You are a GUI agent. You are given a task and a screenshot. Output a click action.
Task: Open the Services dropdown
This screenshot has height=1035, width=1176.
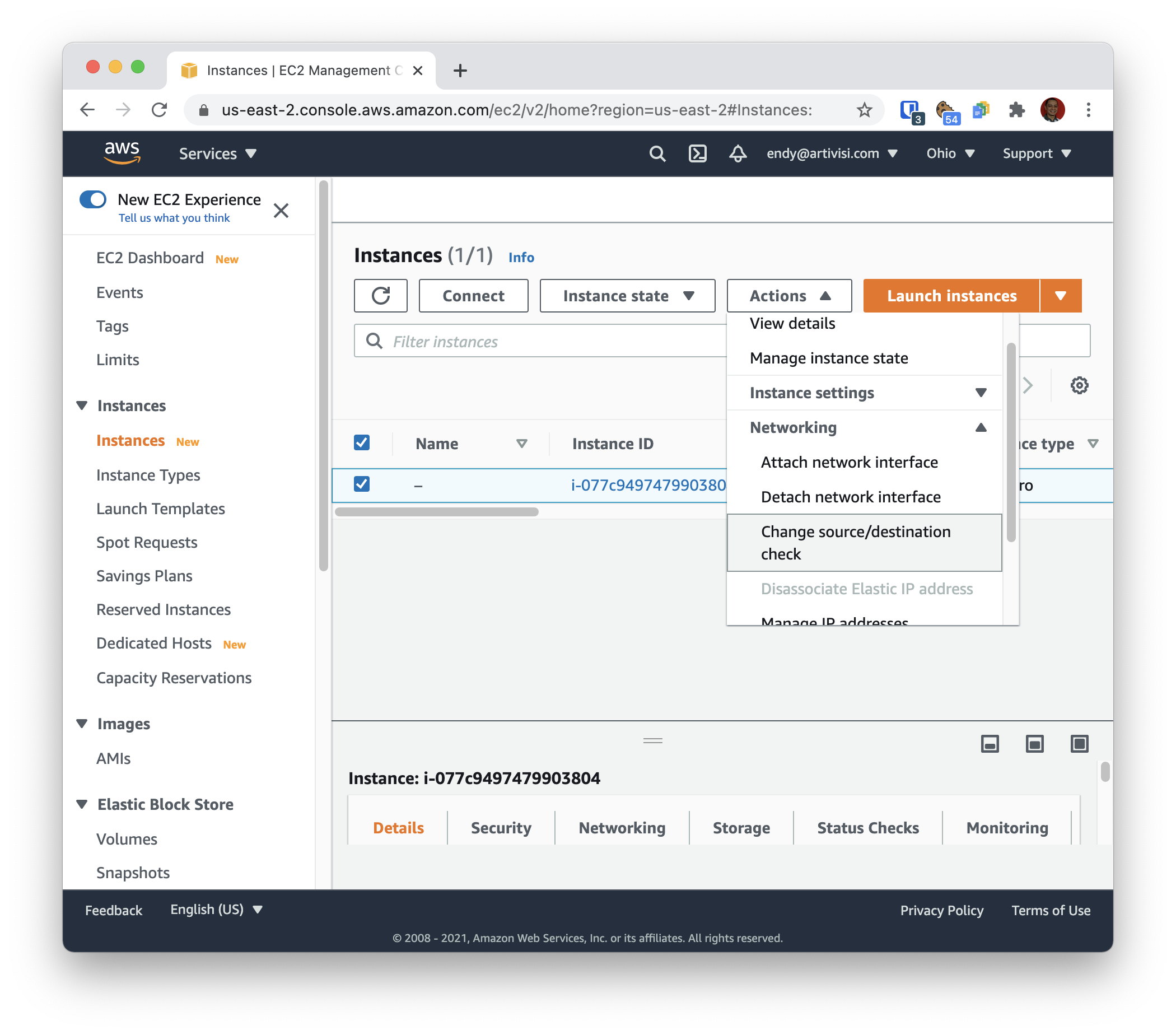(217, 153)
